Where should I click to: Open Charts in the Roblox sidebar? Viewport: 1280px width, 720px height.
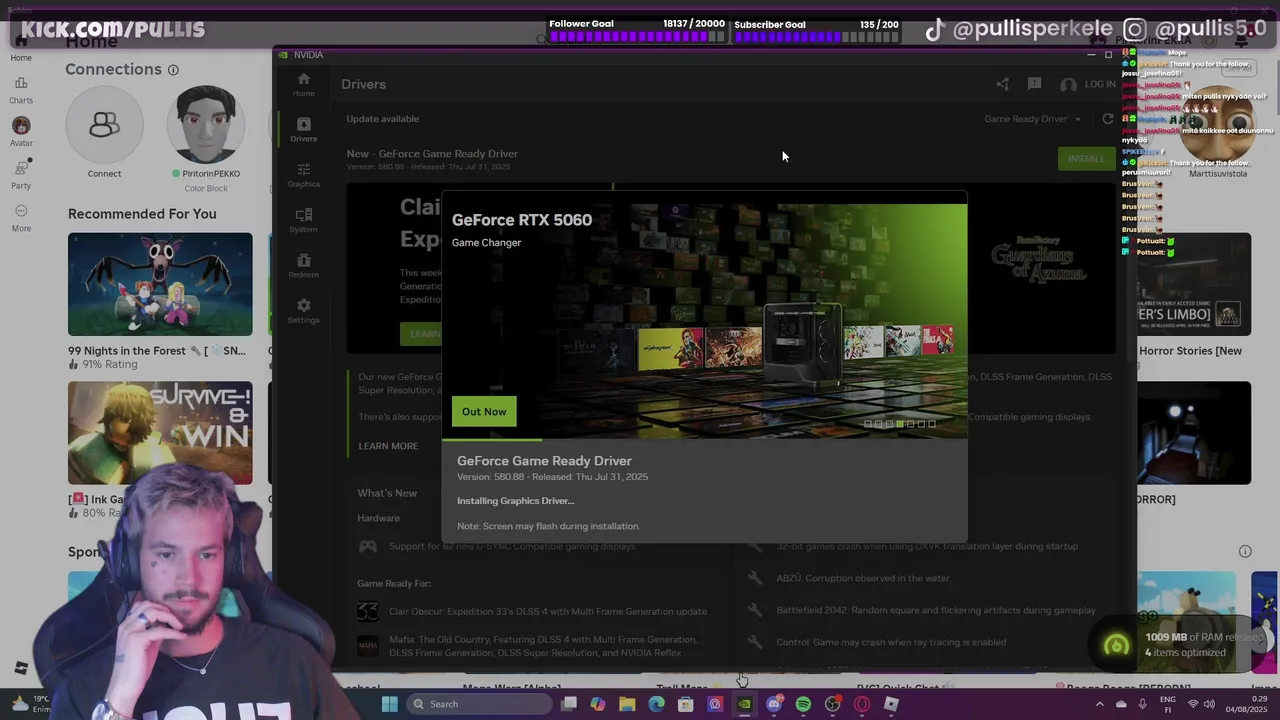[x=21, y=90]
